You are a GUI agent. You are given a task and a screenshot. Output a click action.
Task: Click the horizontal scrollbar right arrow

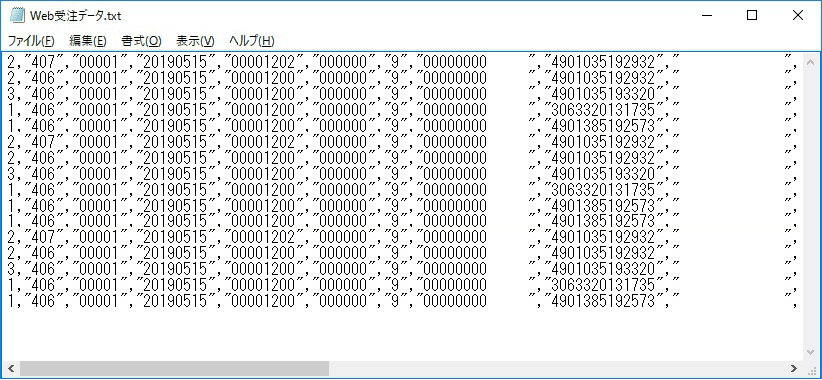click(794, 368)
